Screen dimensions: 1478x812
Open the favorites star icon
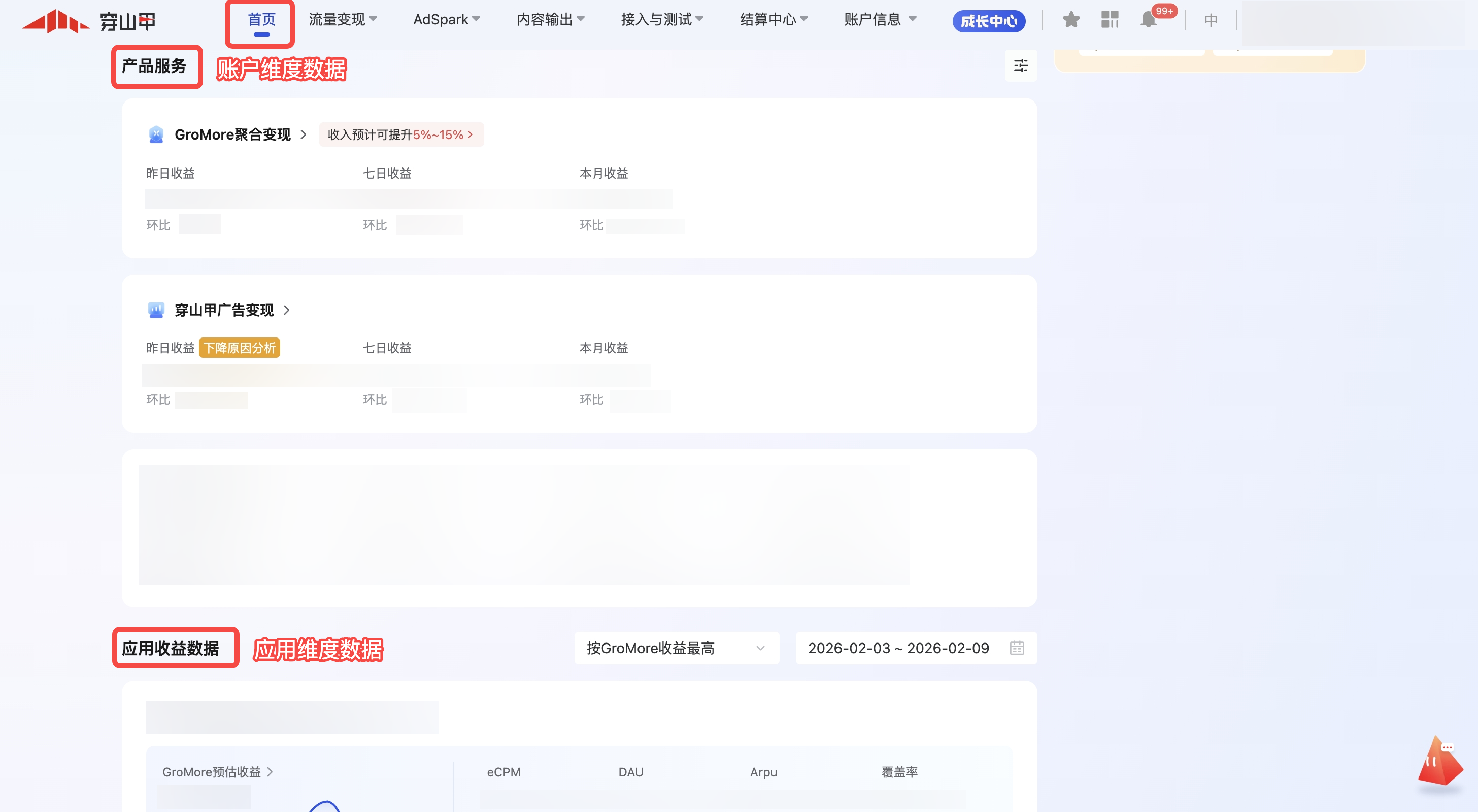click(1070, 20)
